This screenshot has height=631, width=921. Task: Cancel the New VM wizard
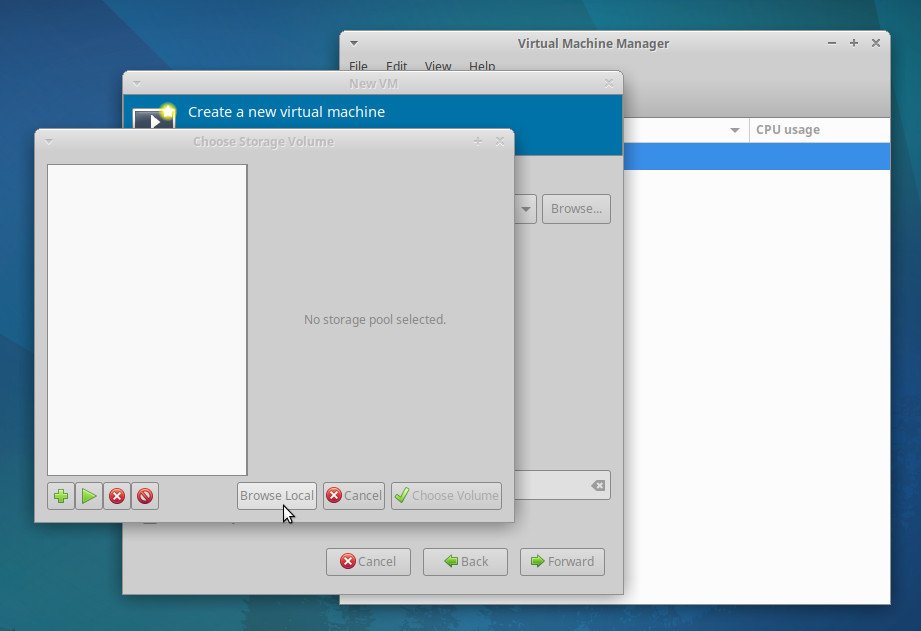click(x=368, y=562)
